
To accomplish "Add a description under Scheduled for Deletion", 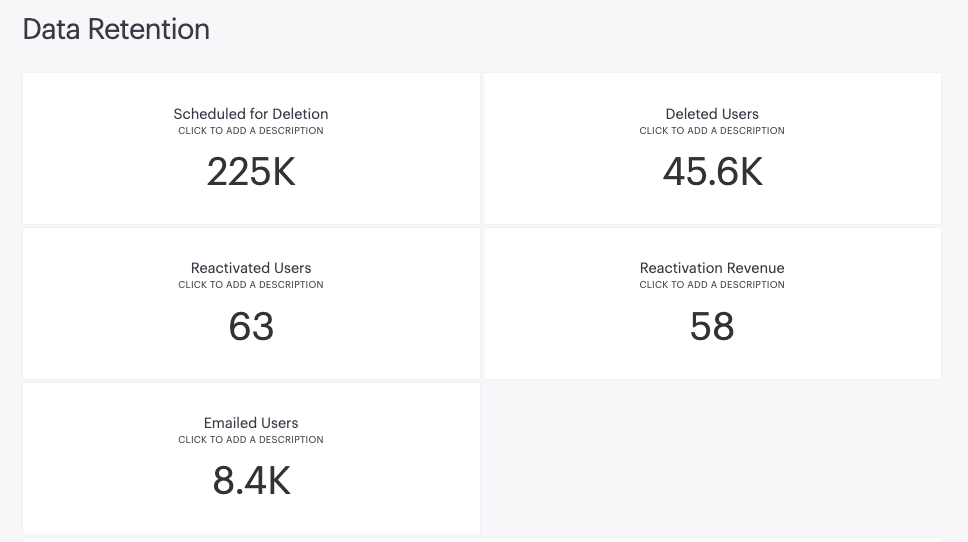I will click(251, 131).
